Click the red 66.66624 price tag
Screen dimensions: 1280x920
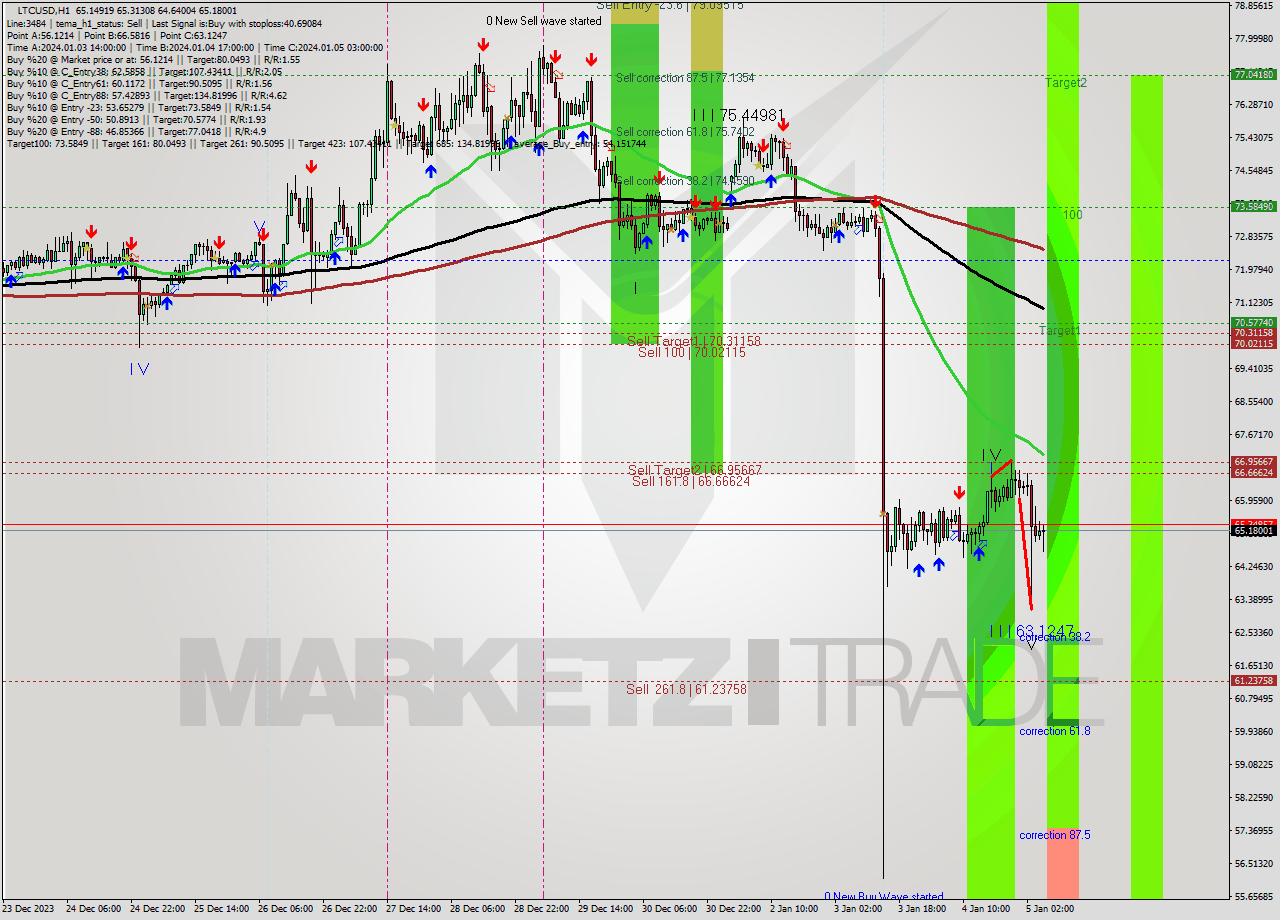point(1254,472)
